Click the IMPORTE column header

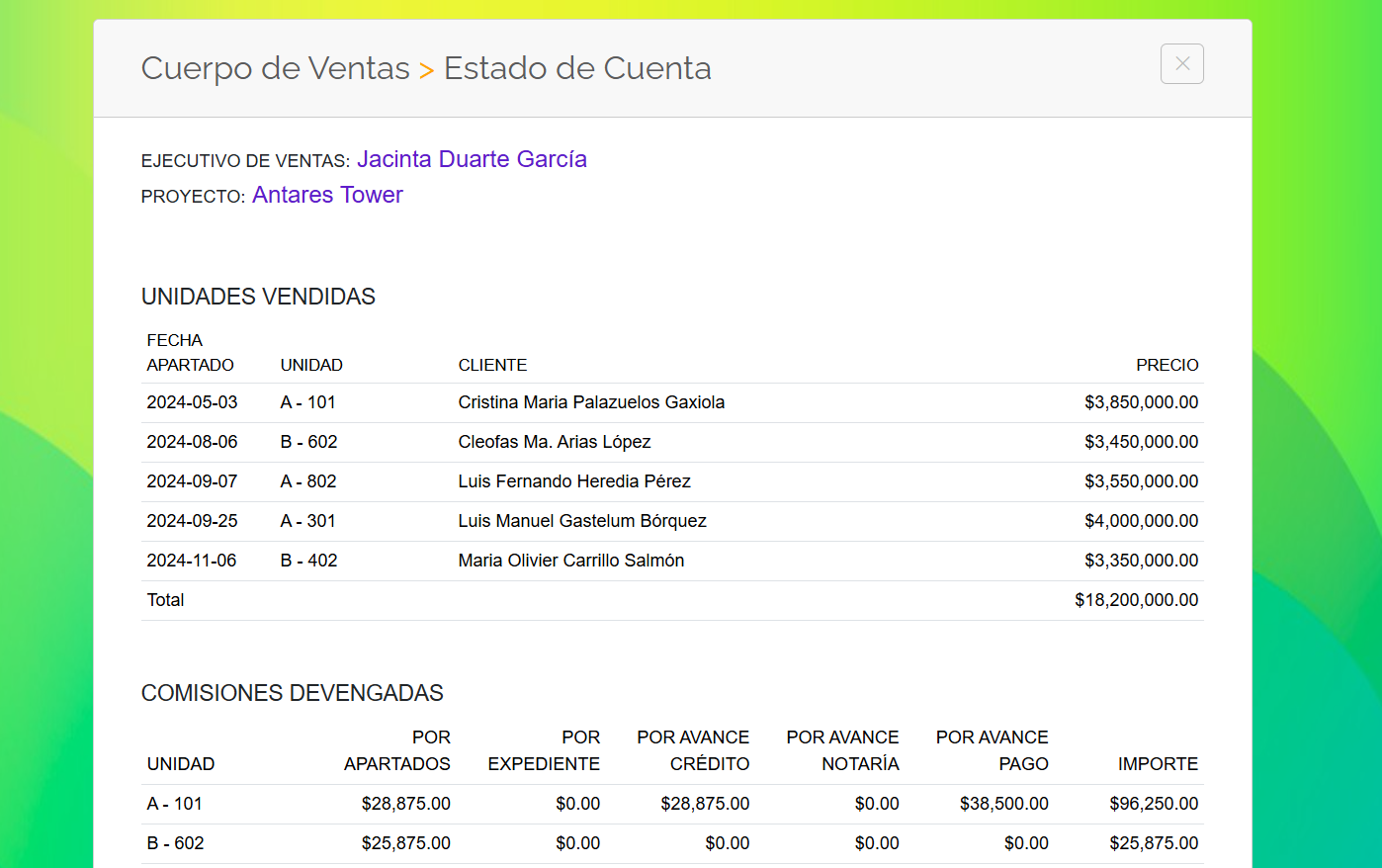coord(1158,764)
